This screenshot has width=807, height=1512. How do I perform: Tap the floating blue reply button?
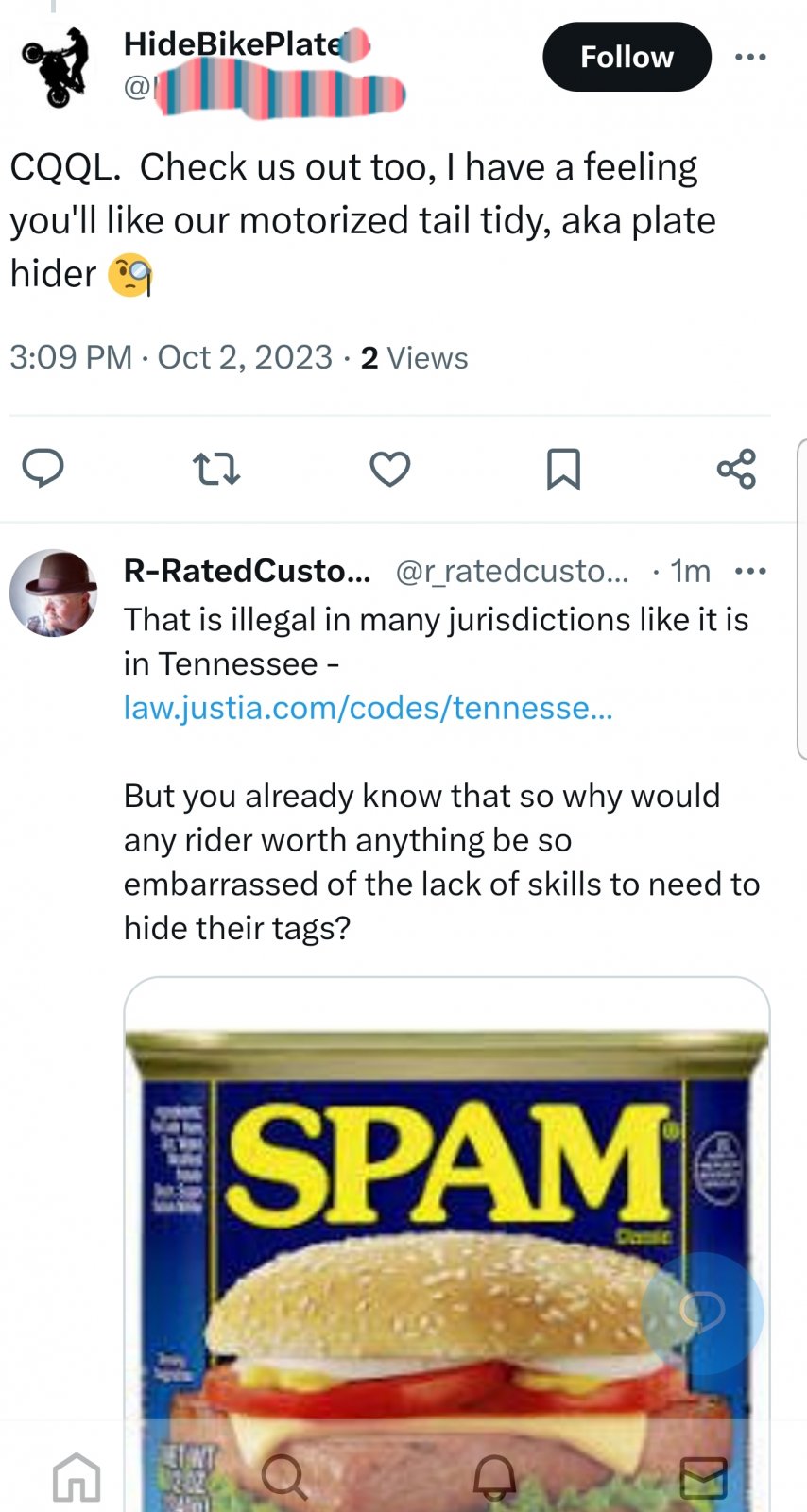tap(702, 1313)
